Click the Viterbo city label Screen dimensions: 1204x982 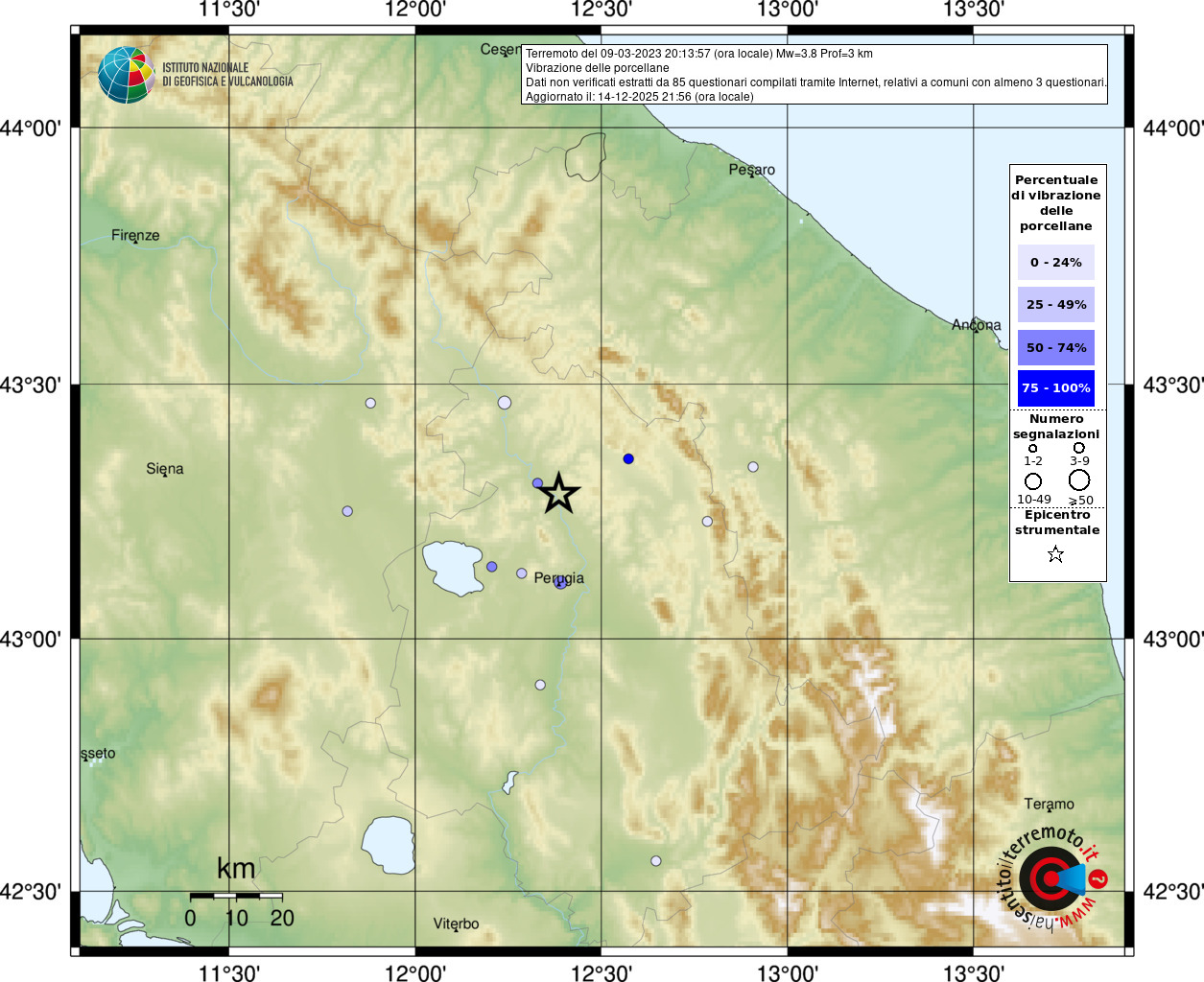(456, 924)
